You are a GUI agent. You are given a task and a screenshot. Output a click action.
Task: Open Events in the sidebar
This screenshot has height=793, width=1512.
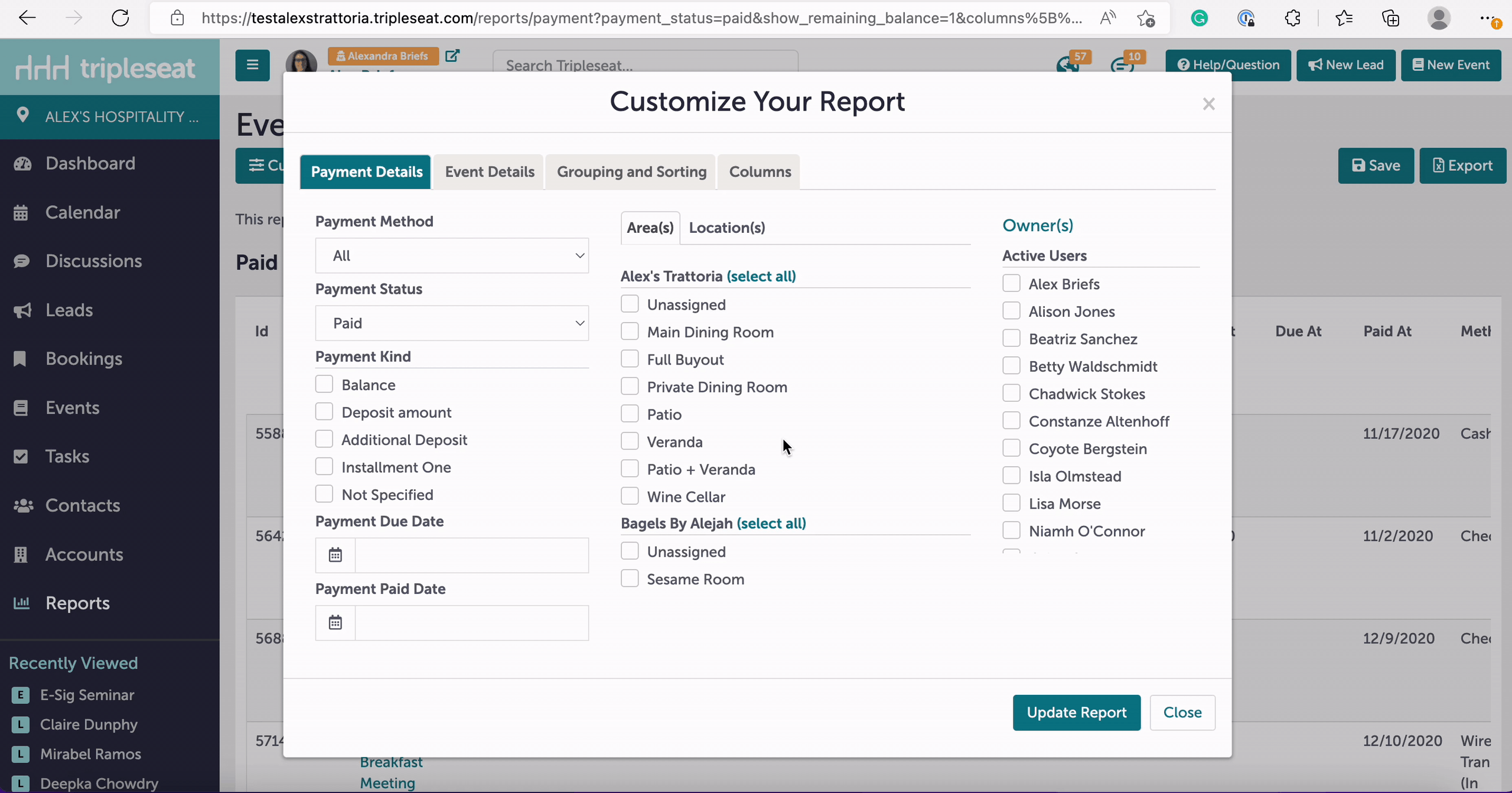72,408
